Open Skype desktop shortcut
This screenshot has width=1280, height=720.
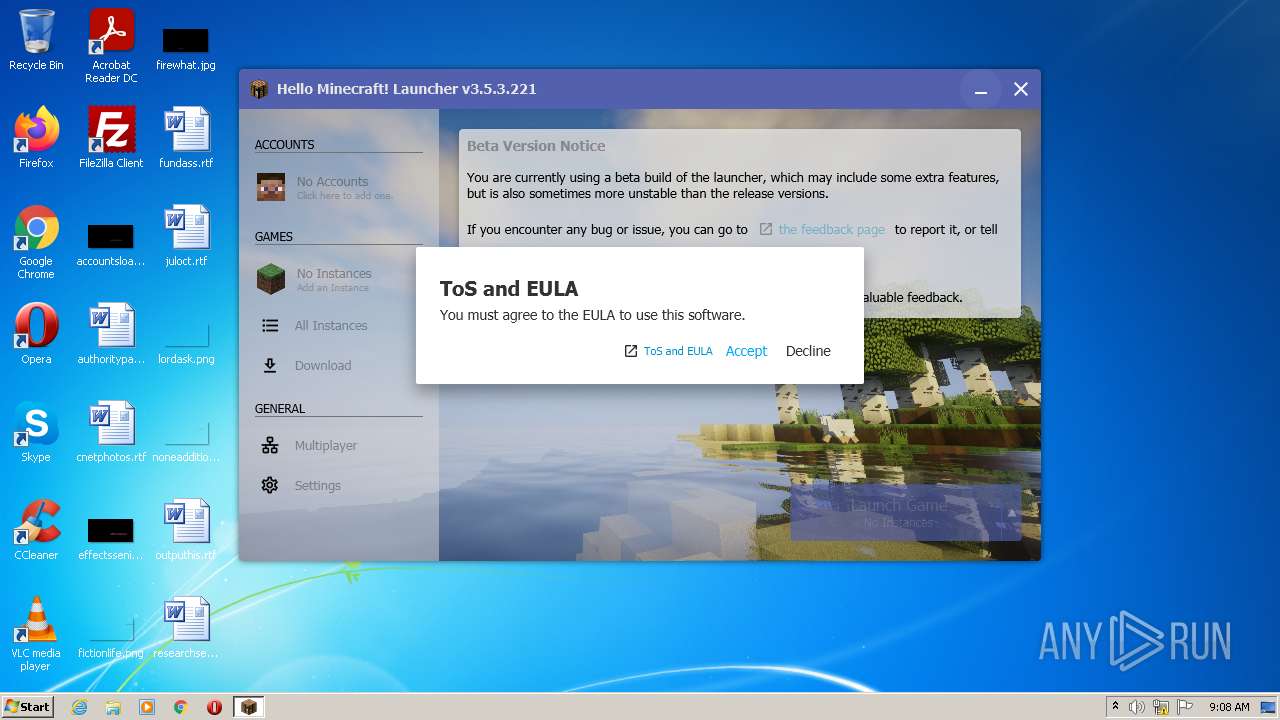[36, 432]
